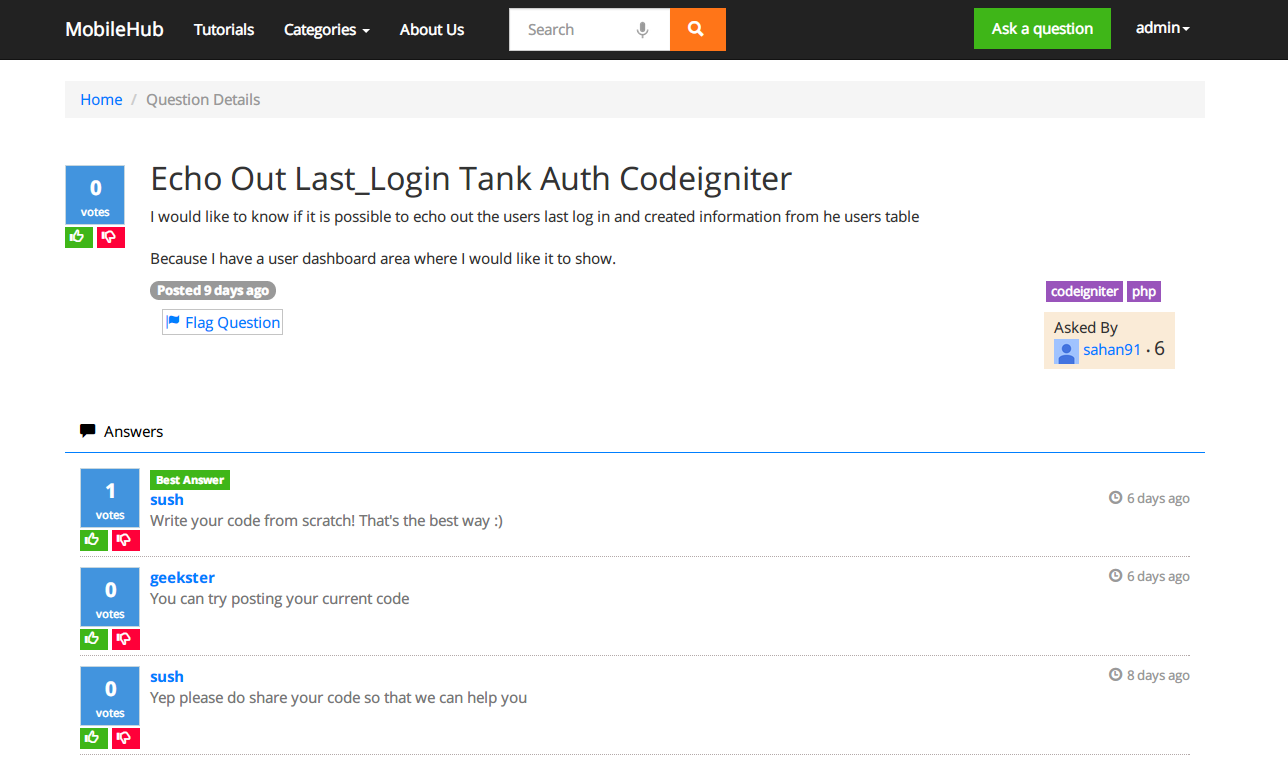Image resolution: width=1288 pixels, height=761 pixels.
Task: Open sush's profile on the 8-days-ago answer
Action: coord(167,676)
